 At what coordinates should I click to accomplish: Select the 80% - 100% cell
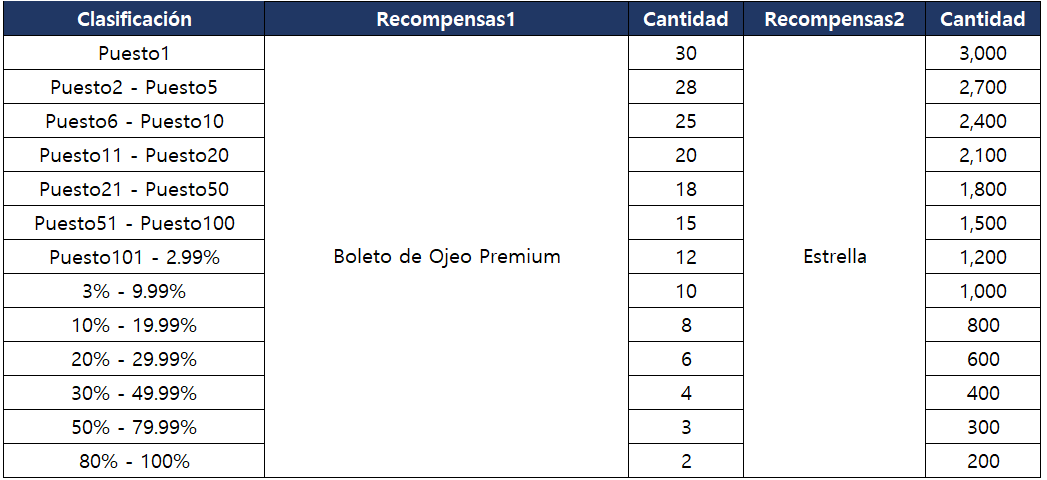click(x=134, y=461)
